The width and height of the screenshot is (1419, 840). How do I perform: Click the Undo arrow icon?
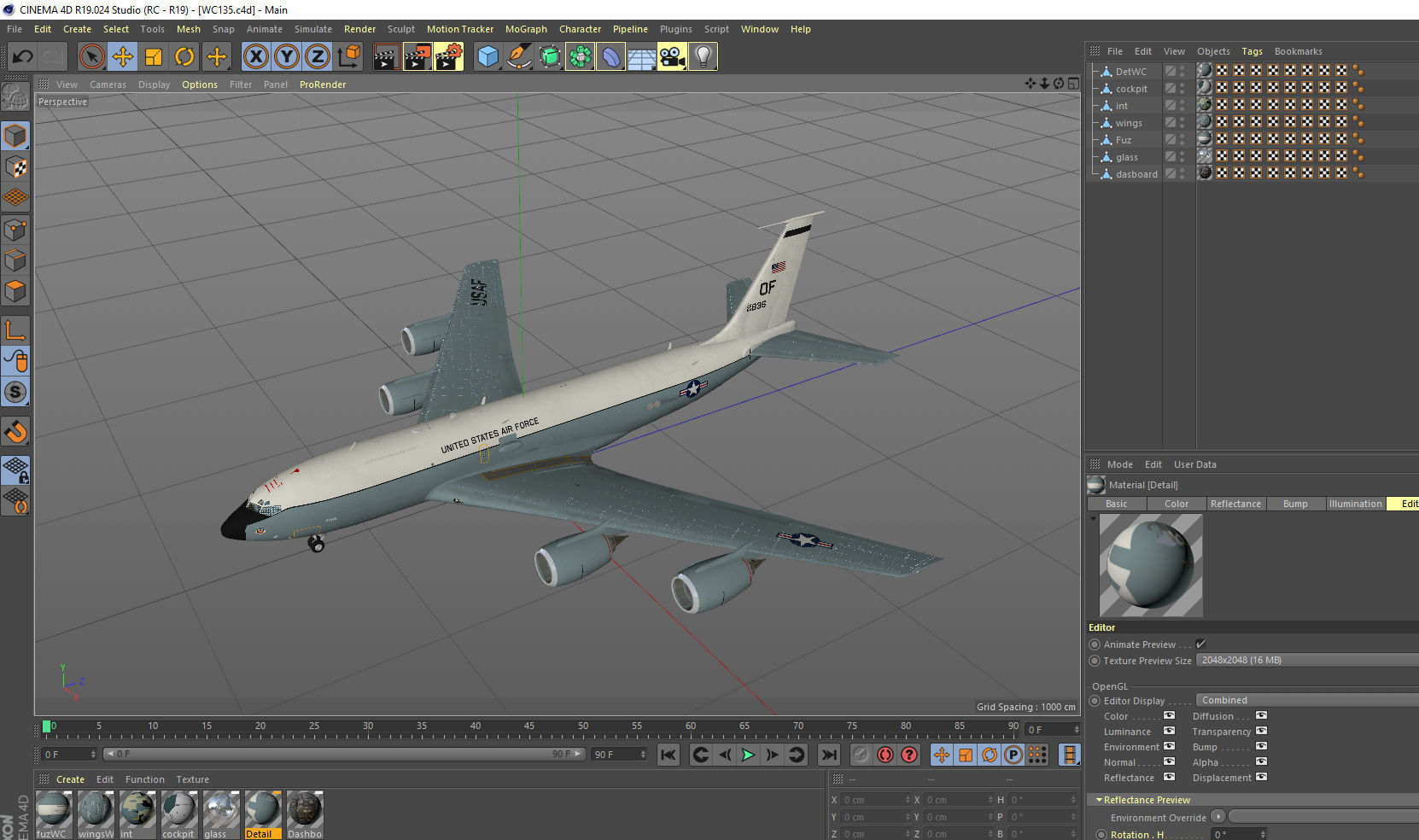tap(23, 57)
